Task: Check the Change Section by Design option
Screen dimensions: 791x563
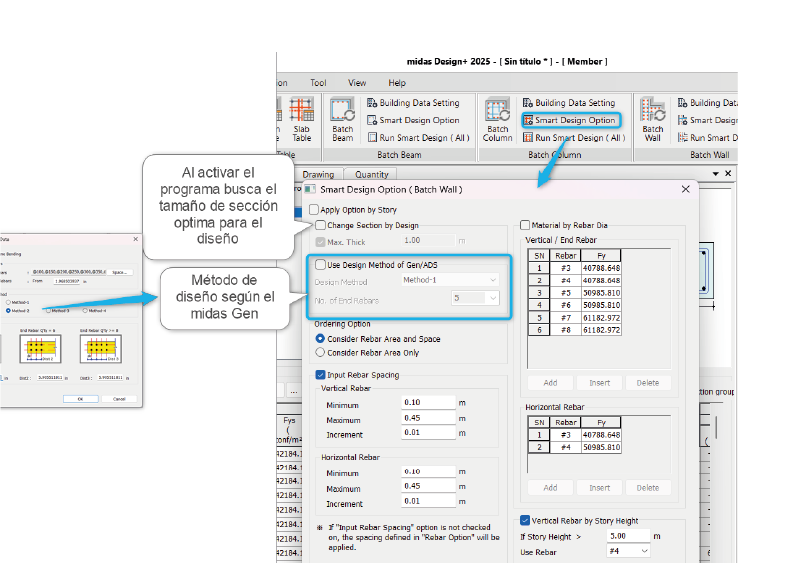Action: [321, 226]
